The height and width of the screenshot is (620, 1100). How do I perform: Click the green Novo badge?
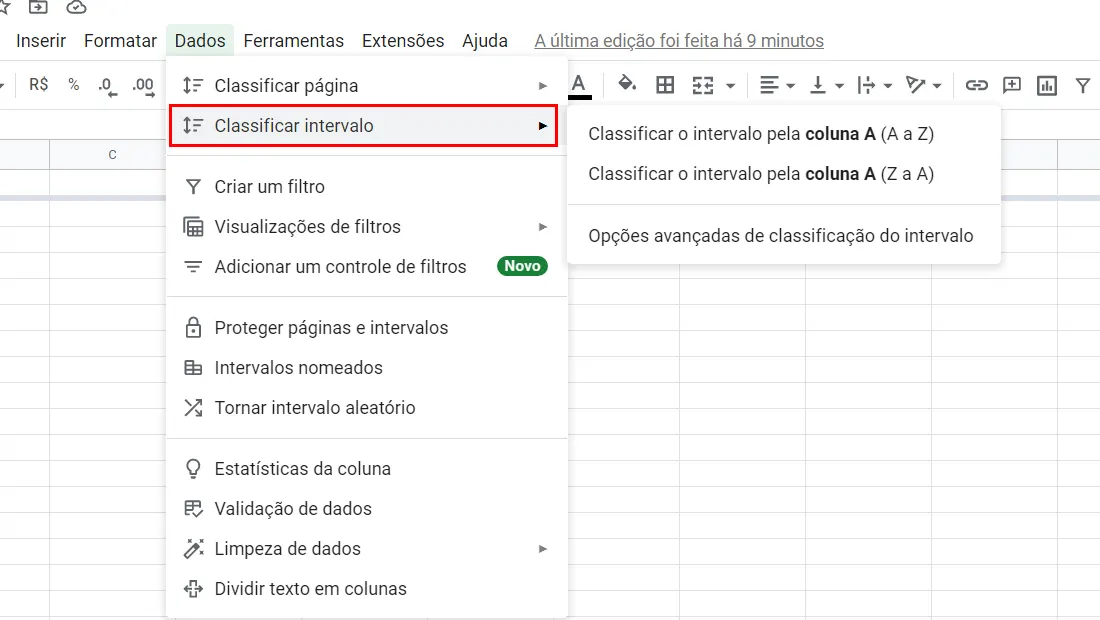(522, 266)
